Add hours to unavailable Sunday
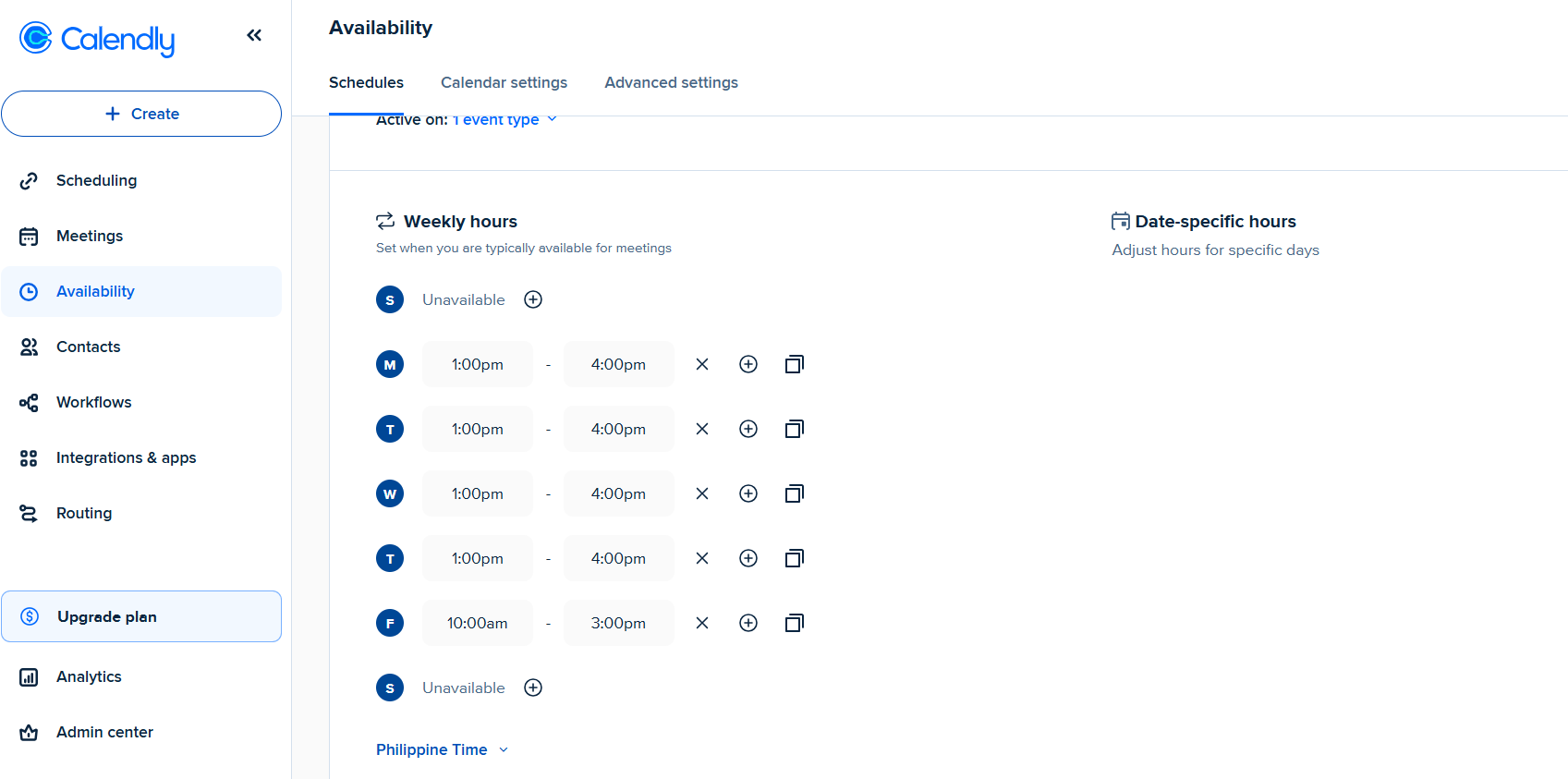This screenshot has height=779, width=1568. point(533,299)
